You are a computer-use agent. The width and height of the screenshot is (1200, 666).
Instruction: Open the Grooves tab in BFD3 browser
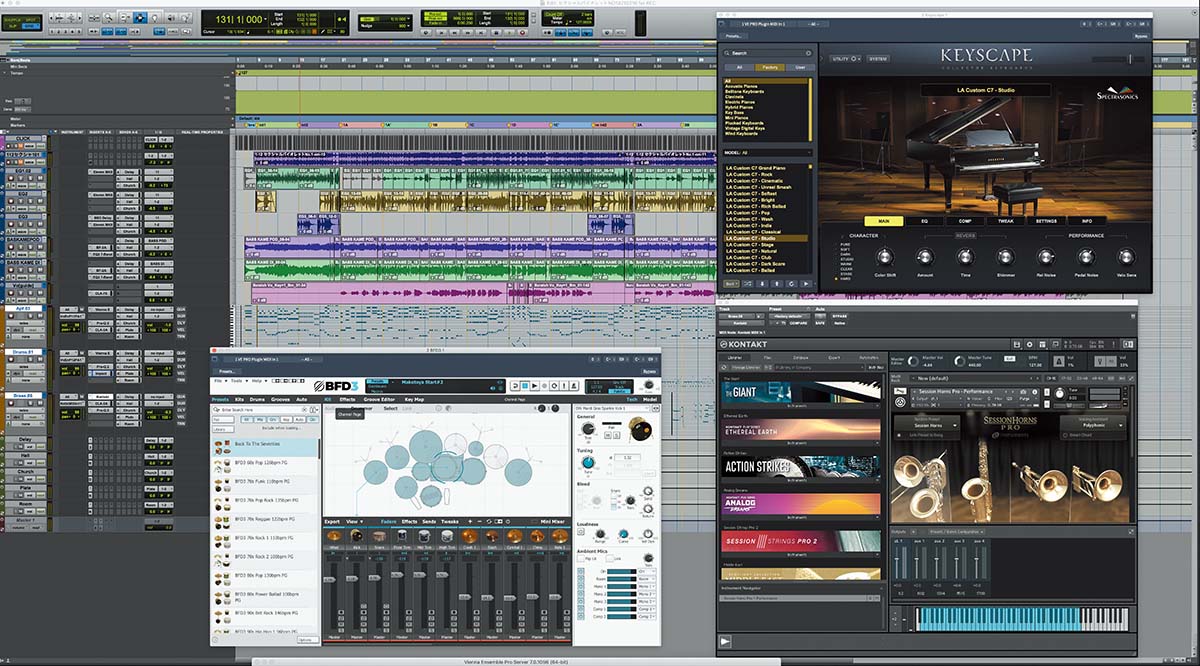tap(280, 399)
